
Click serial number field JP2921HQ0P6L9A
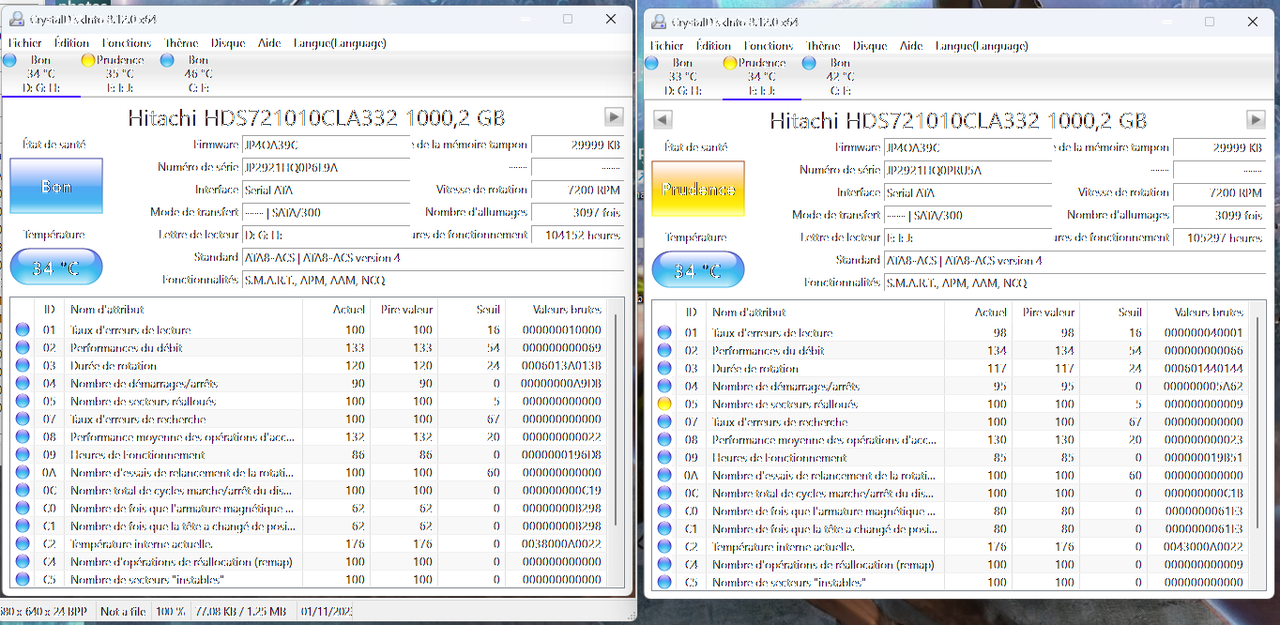point(326,167)
